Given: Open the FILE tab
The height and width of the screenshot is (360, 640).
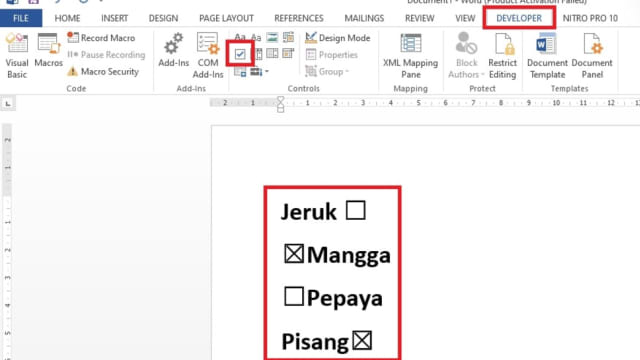Looking at the screenshot, I should (x=21, y=18).
